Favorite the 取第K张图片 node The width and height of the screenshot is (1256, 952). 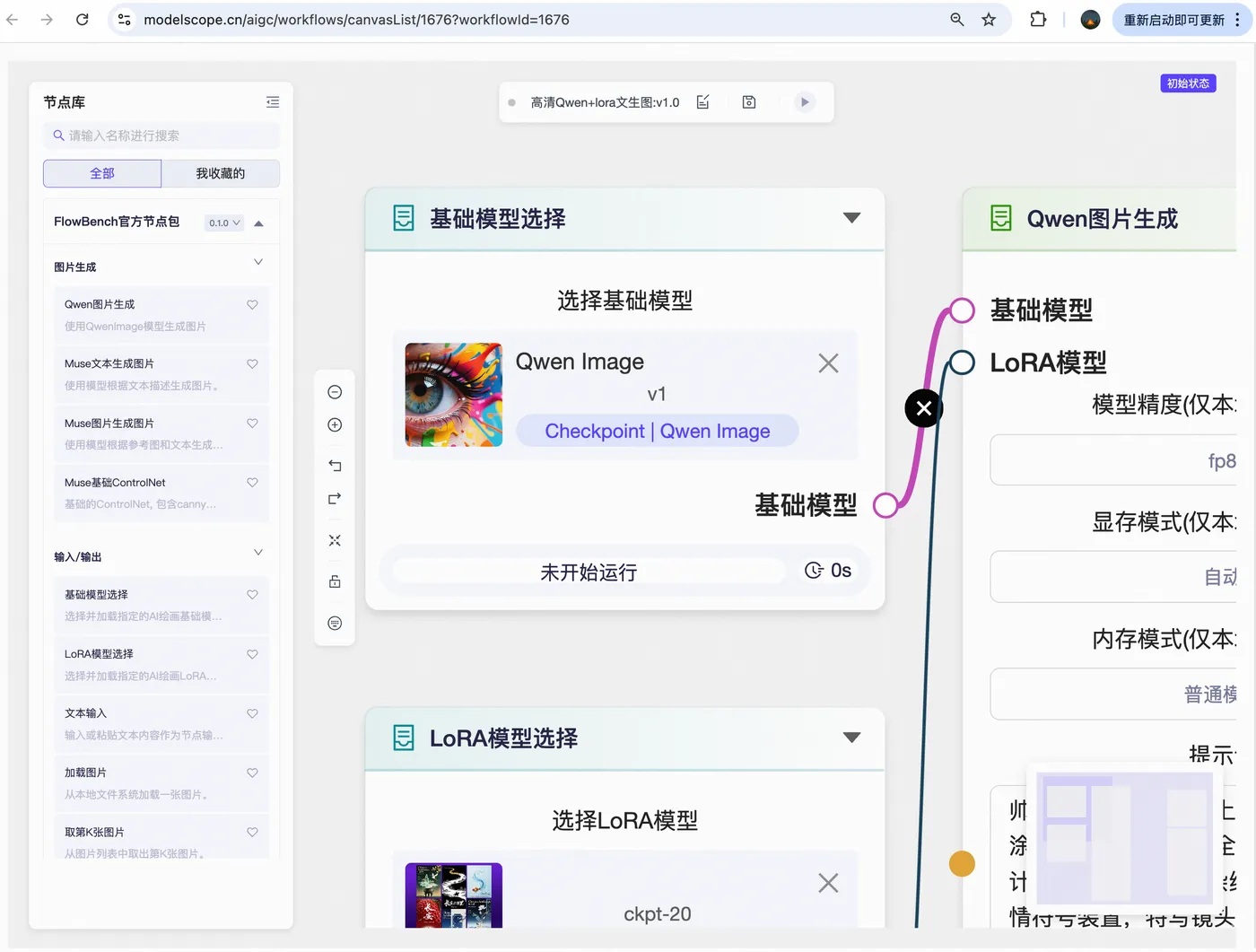pos(252,832)
